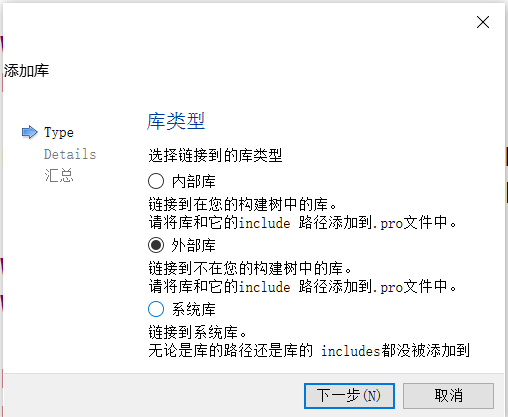The height and width of the screenshot is (417, 508).
Task: Click the blue arrow icon beside Type
Action: pos(30,132)
